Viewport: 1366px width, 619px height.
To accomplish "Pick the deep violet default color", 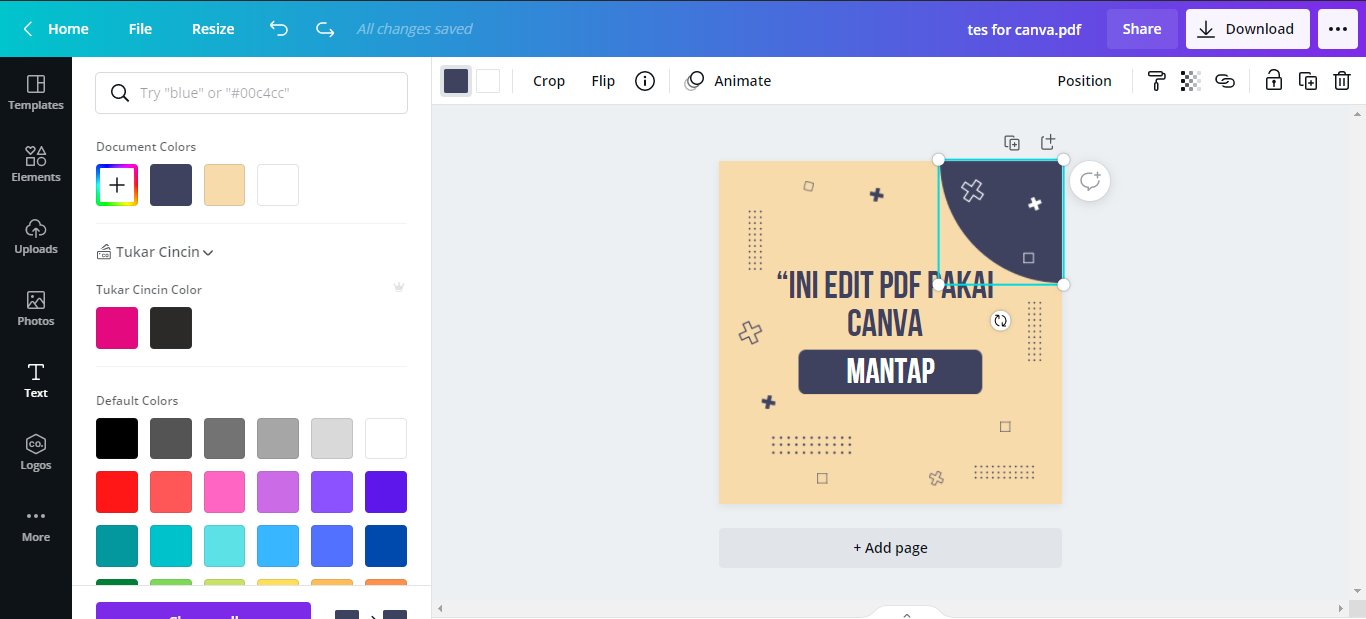I will coord(386,492).
